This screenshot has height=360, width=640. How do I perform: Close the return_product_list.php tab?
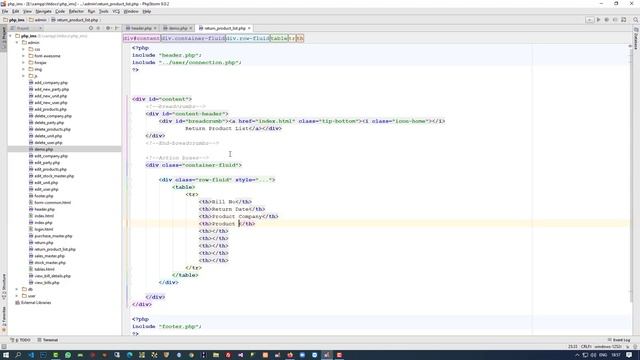pos(249,28)
